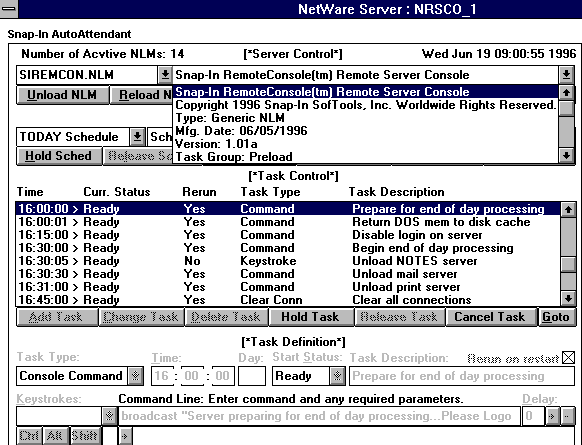Viewport: 582px width, 445px height.
Task: Click the Task Description input field
Action: 462,376
